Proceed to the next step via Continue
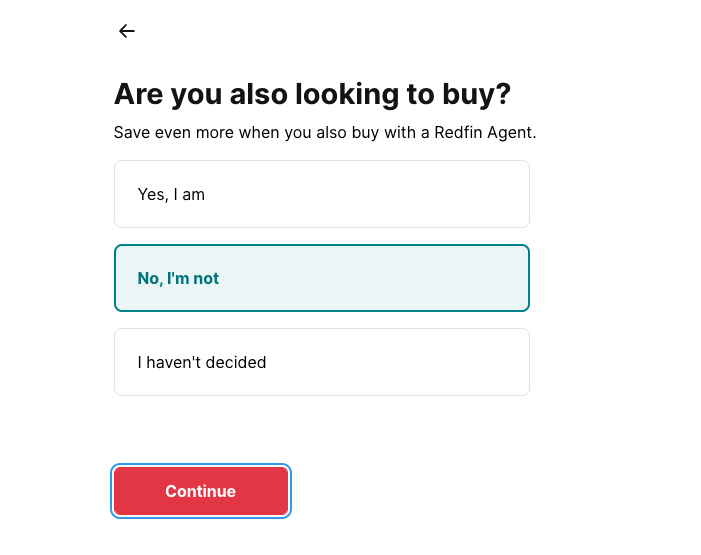The image size is (701, 555). (x=201, y=491)
